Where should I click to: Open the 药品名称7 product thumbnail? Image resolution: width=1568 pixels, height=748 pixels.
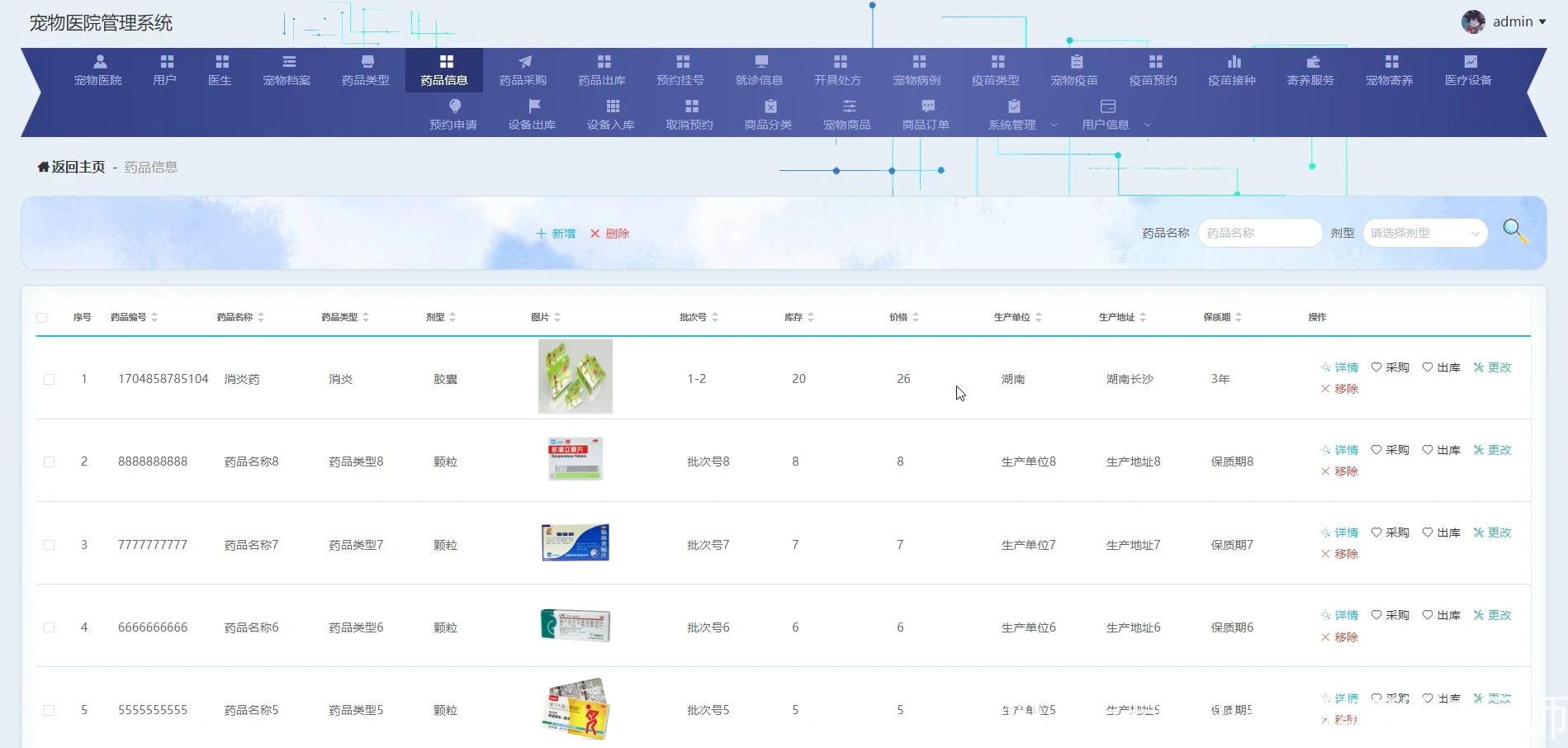(576, 542)
